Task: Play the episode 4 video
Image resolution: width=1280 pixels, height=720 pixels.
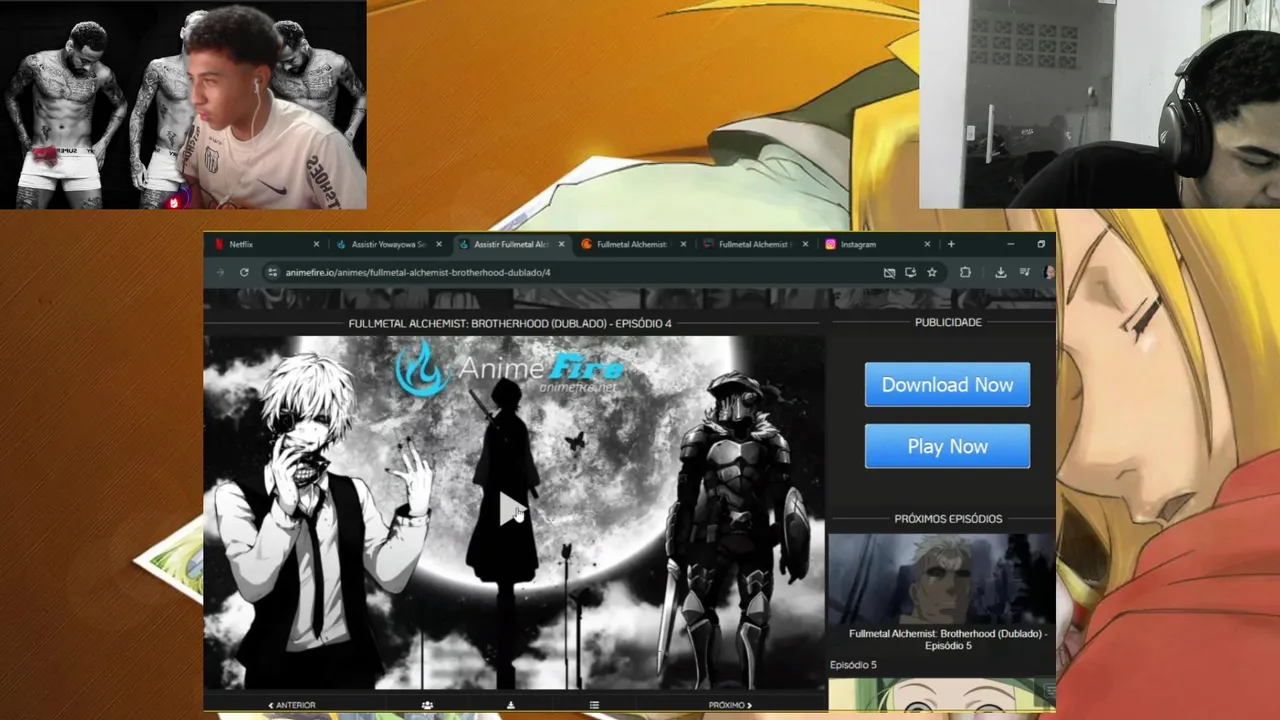Action: pyautogui.click(x=513, y=510)
